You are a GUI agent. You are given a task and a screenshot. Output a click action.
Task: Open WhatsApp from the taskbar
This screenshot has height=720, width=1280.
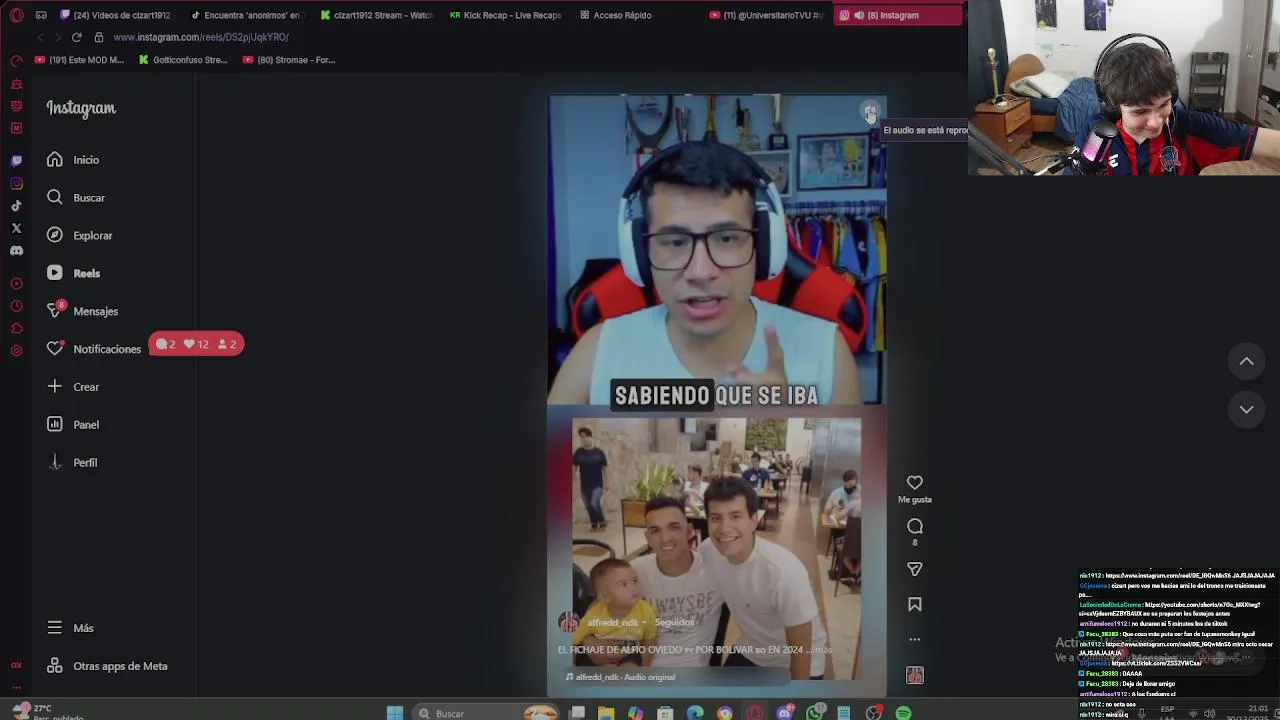coord(815,713)
